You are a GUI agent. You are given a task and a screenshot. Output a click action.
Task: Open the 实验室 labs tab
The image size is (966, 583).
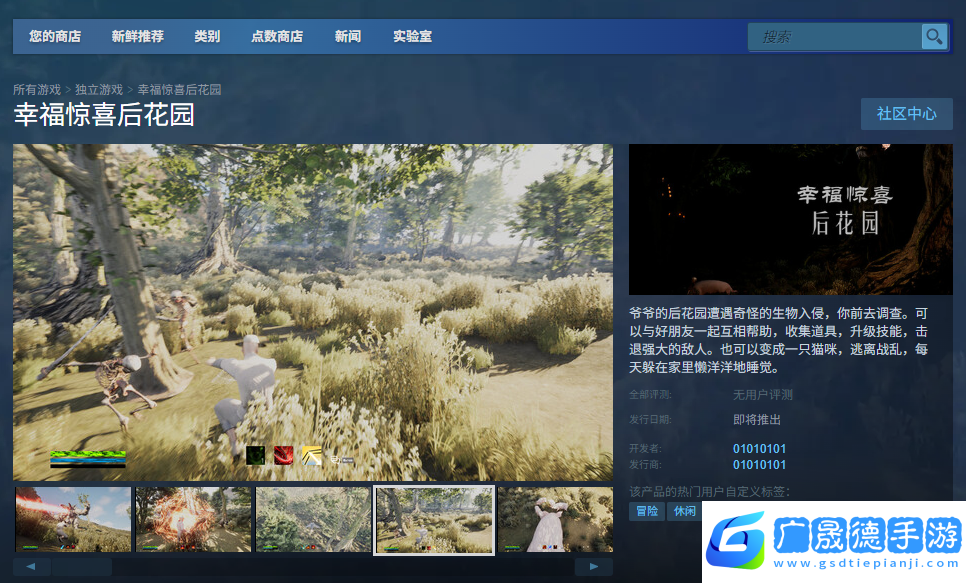[412, 37]
